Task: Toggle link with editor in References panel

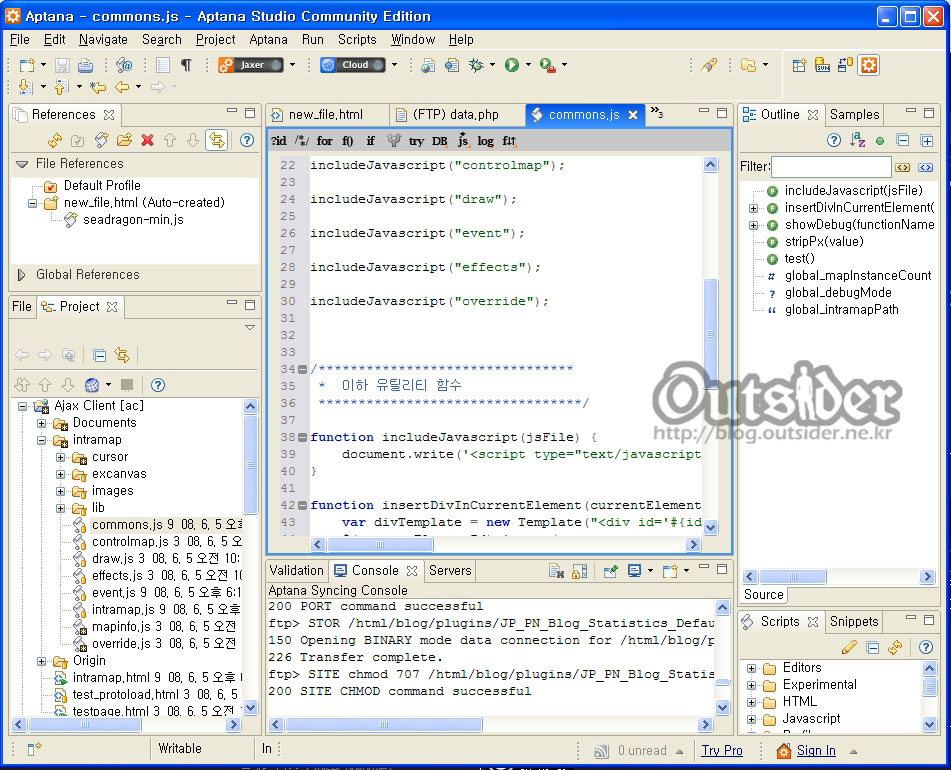Action: (x=217, y=141)
